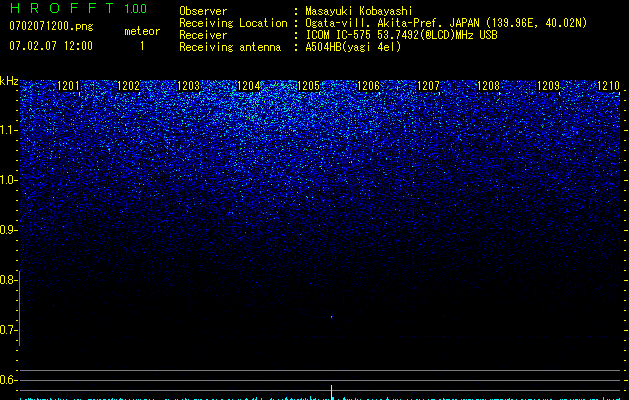Click the Receiver label
The height and width of the screenshot is (400, 629).
[203, 35]
